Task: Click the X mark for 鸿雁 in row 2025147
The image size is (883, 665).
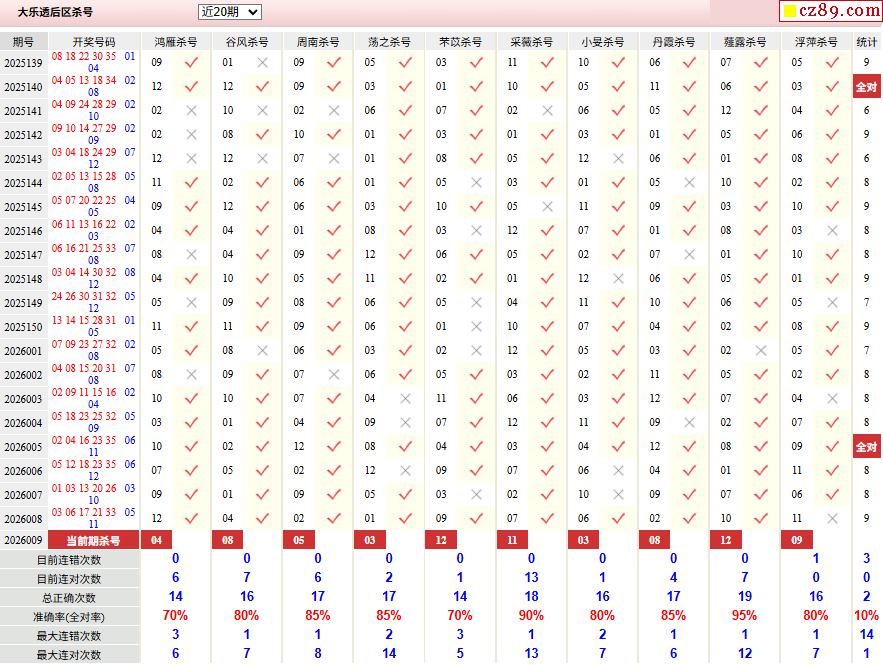Action: click(x=191, y=255)
